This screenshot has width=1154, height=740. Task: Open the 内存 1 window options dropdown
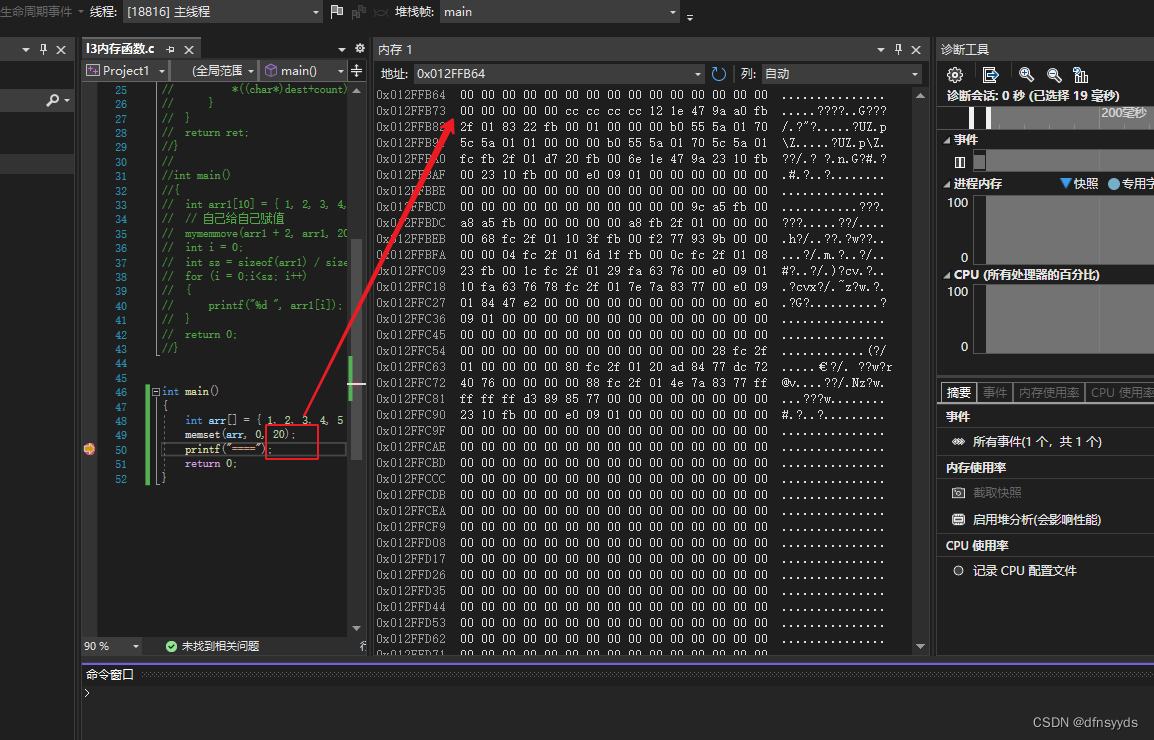[881, 49]
